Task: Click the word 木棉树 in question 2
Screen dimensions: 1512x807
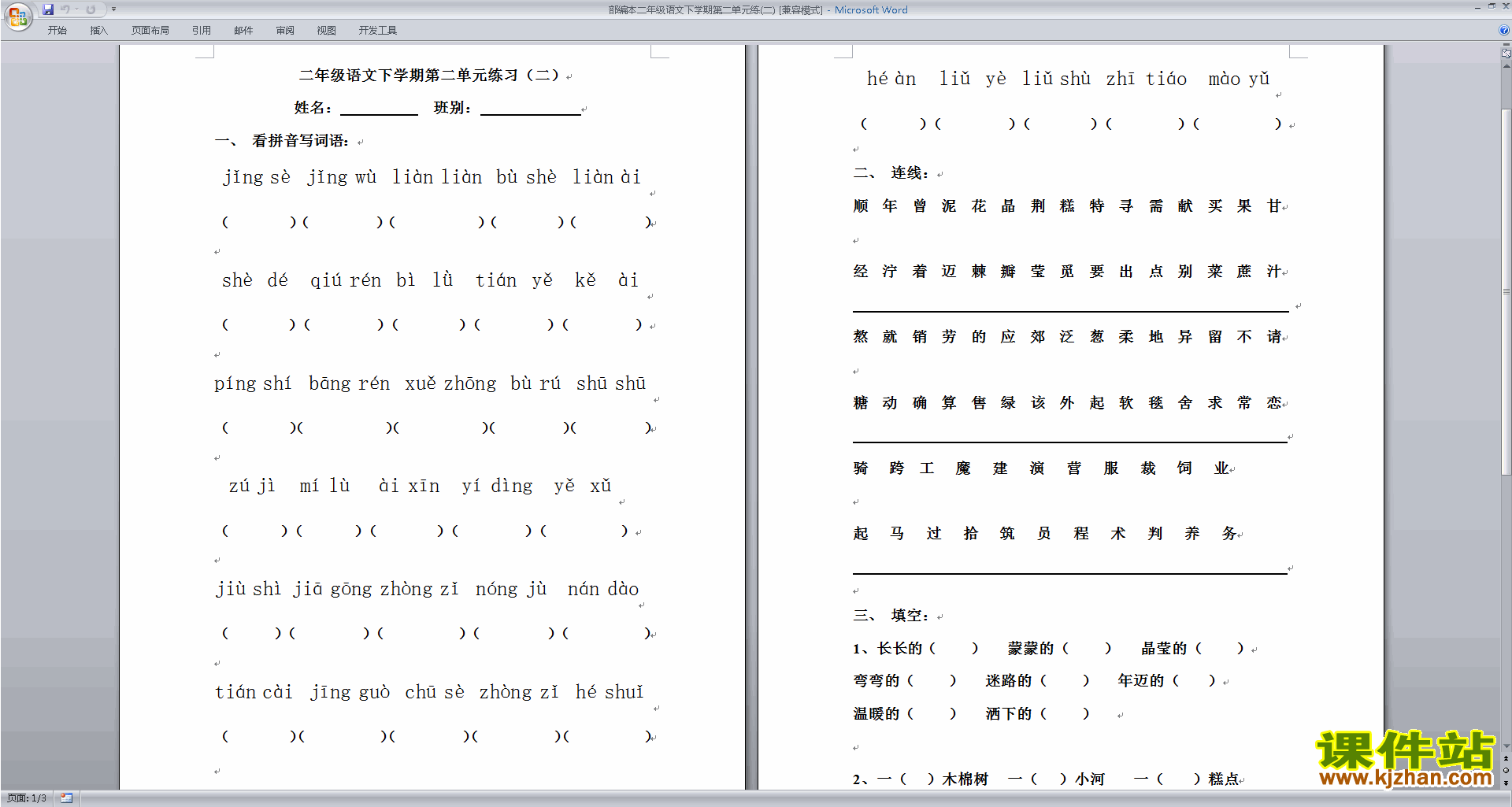Action: [x=965, y=779]
